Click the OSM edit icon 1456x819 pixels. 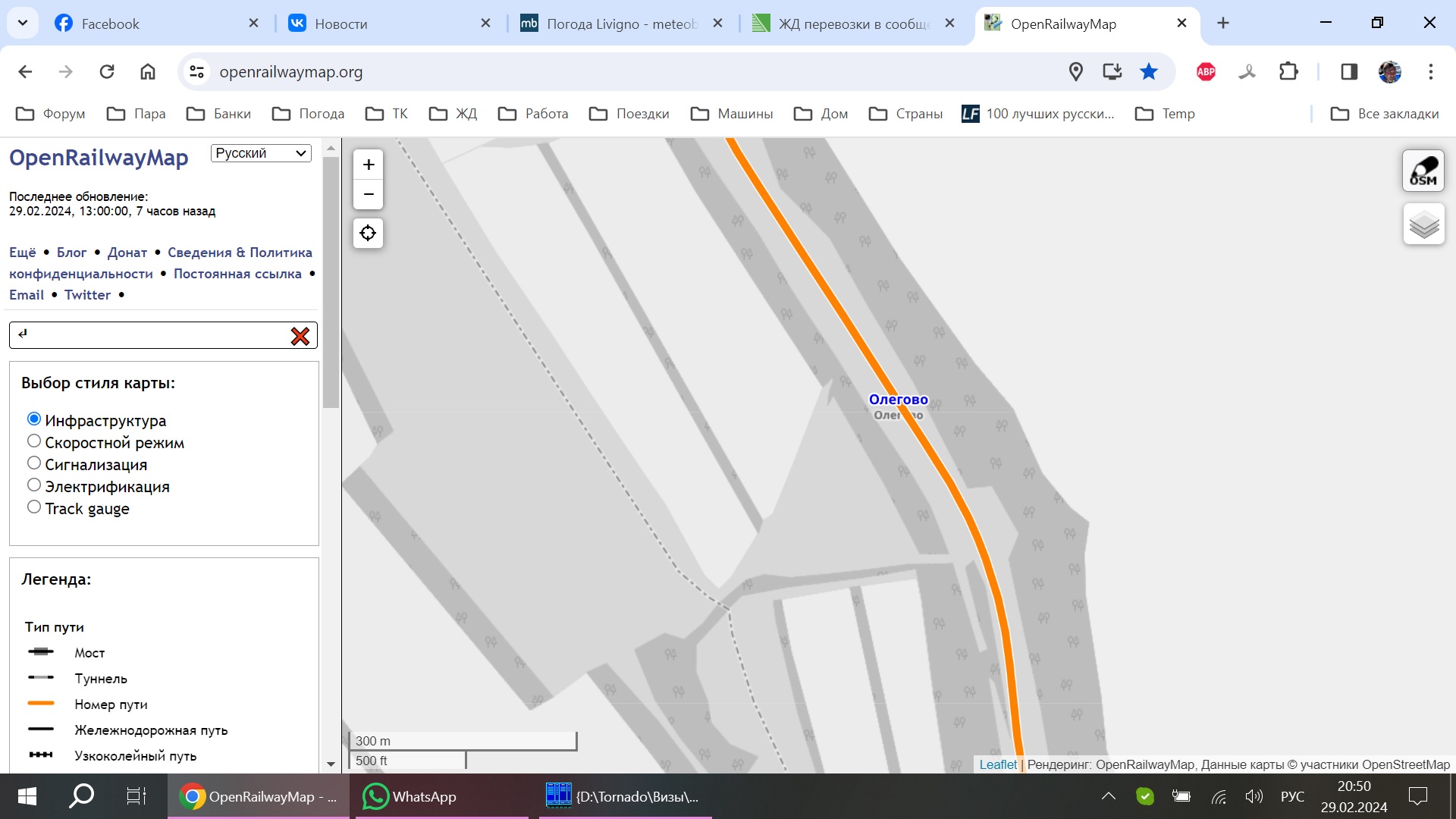(1423, 171)
